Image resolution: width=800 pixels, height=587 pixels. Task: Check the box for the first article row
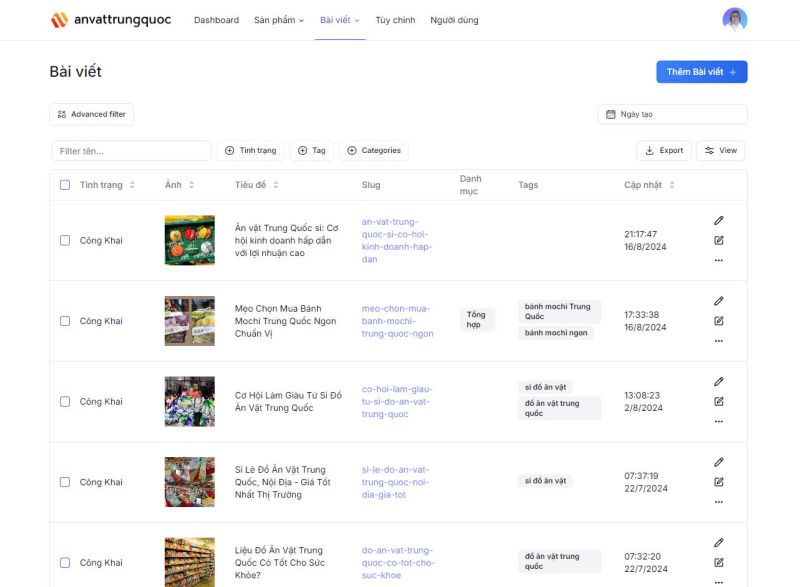tap(65, 241)
